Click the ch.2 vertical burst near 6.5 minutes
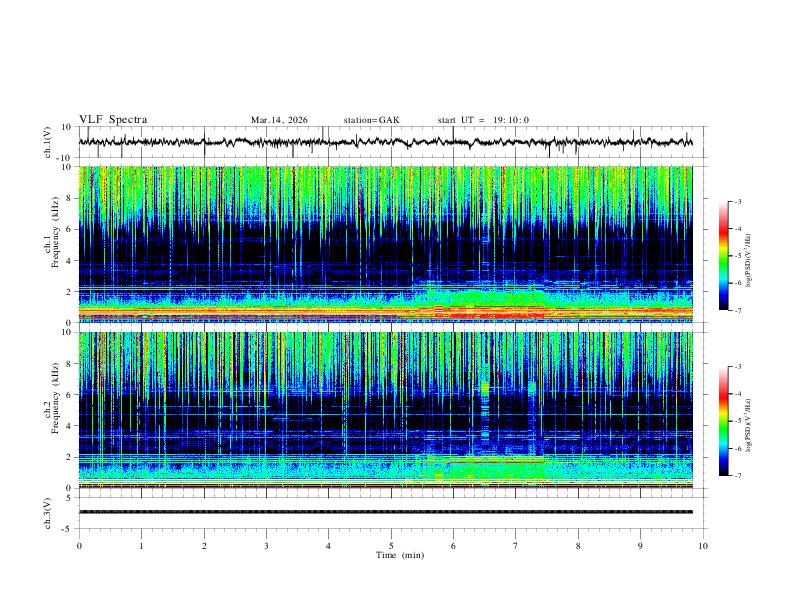 (x=485, y=412)
